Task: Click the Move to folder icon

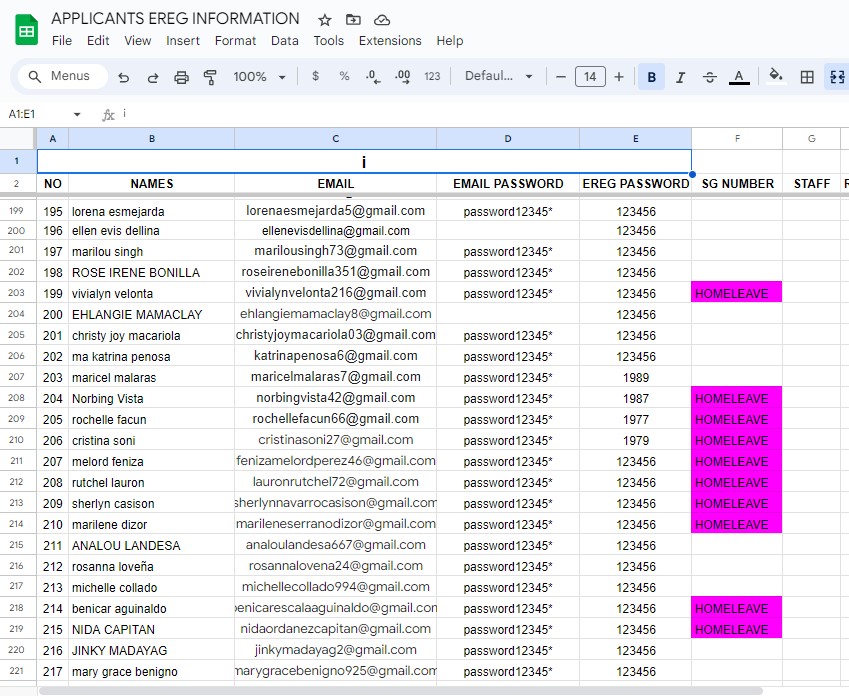Action: coord(353,20)
